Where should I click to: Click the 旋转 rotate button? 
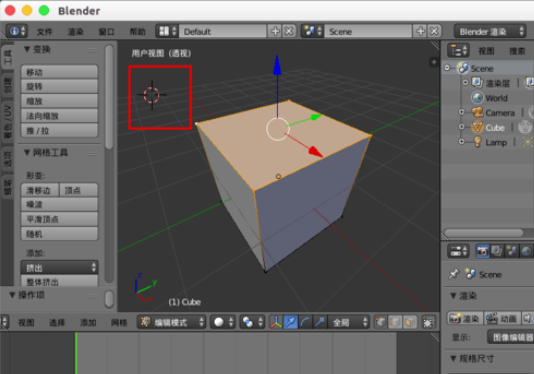click(x=59, y=87)
